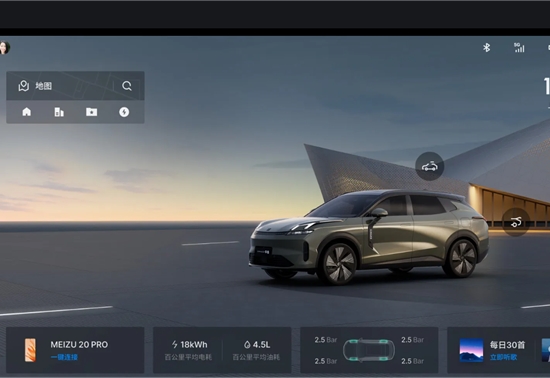Open the 5G signal indicator
The height and width of the screenshot is (378, 550).
click(x=519, y=48)
